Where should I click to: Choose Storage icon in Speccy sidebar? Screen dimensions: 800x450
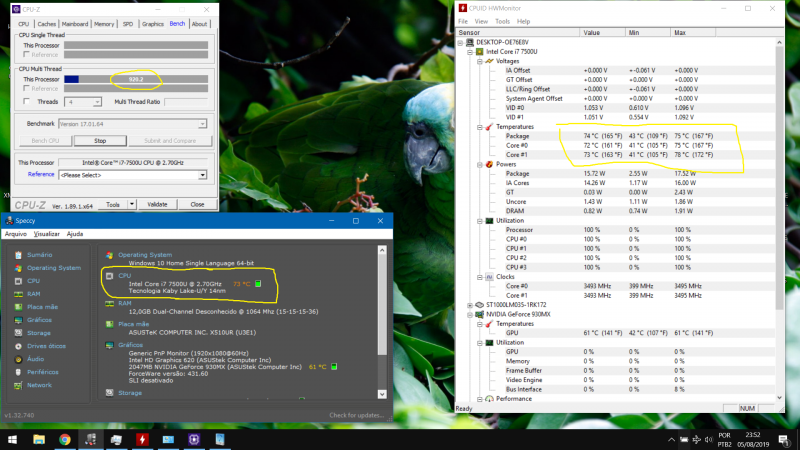18,333
